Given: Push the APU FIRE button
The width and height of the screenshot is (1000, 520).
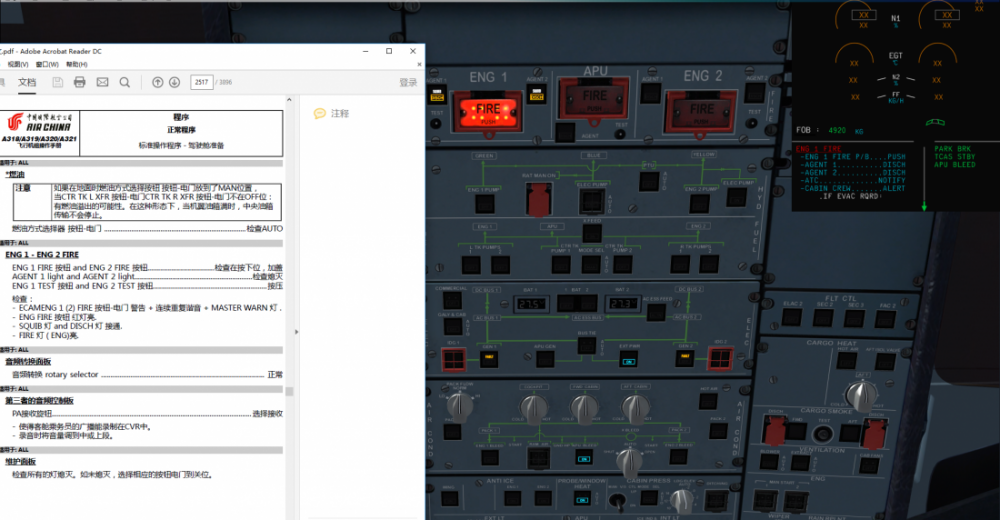Looking at the screenshot, I should [595, 103].
